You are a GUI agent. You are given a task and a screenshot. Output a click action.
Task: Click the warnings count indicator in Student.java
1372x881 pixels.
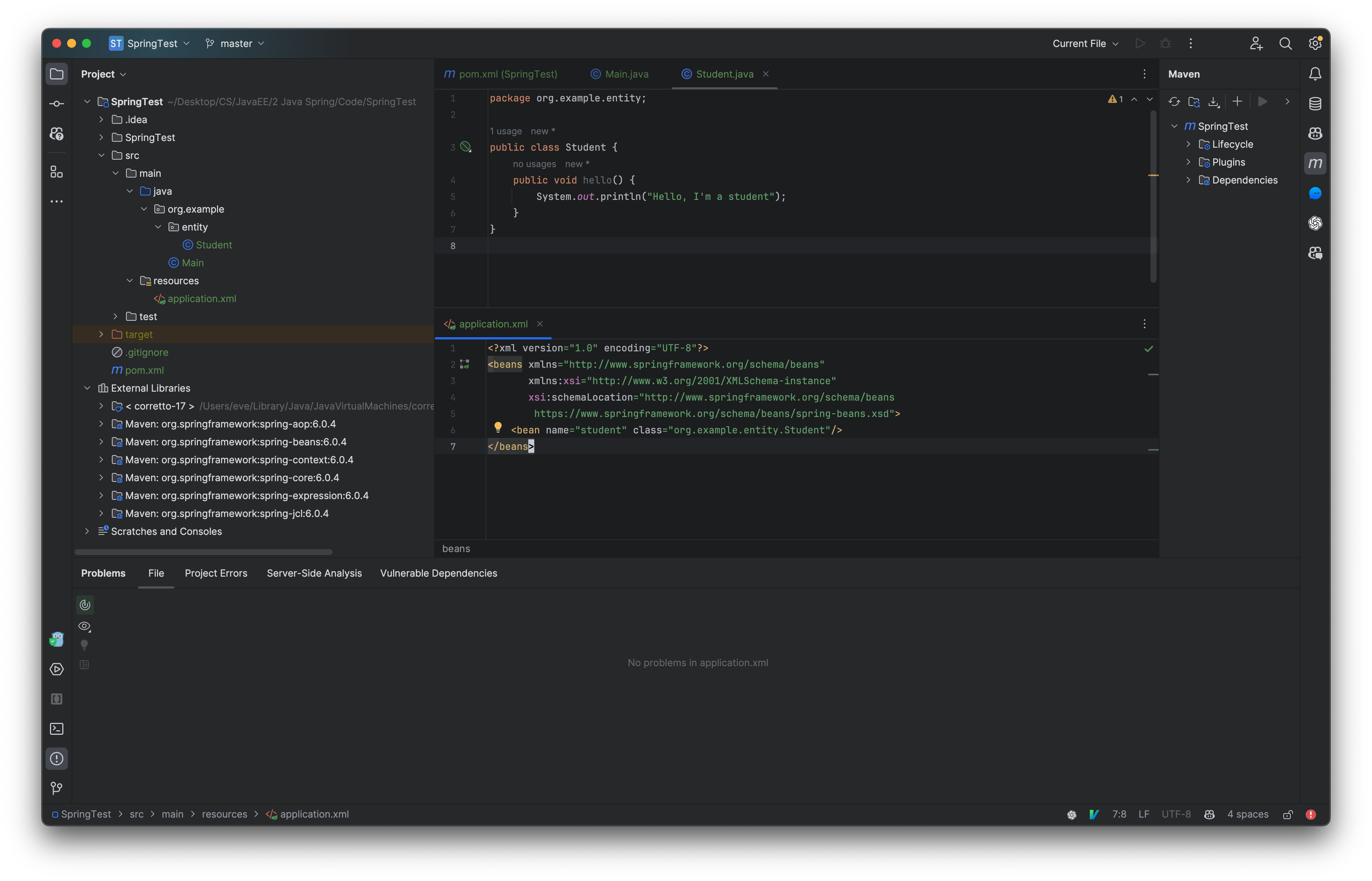click(1115, 100)
